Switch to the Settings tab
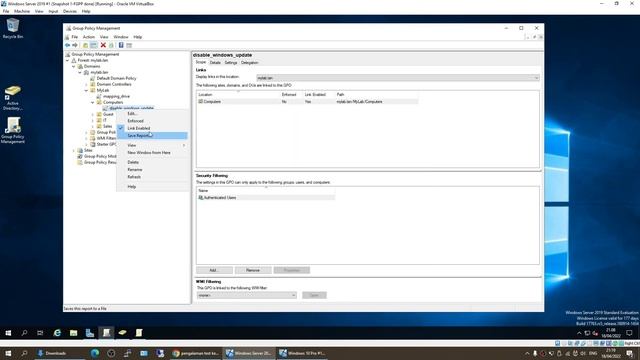 [x=231, y=63]
